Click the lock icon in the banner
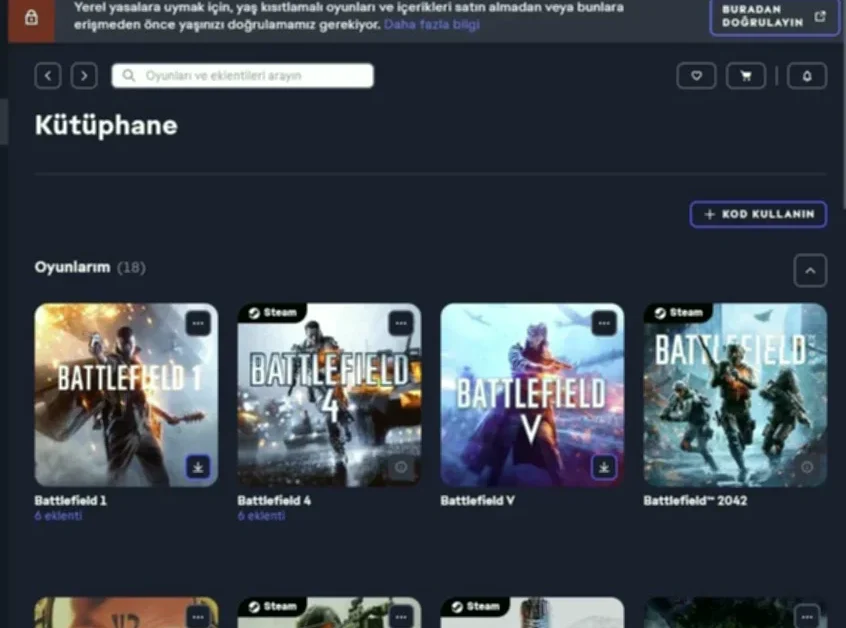Image resolution: width=846 pixels, height=628 pixels. 32,18
